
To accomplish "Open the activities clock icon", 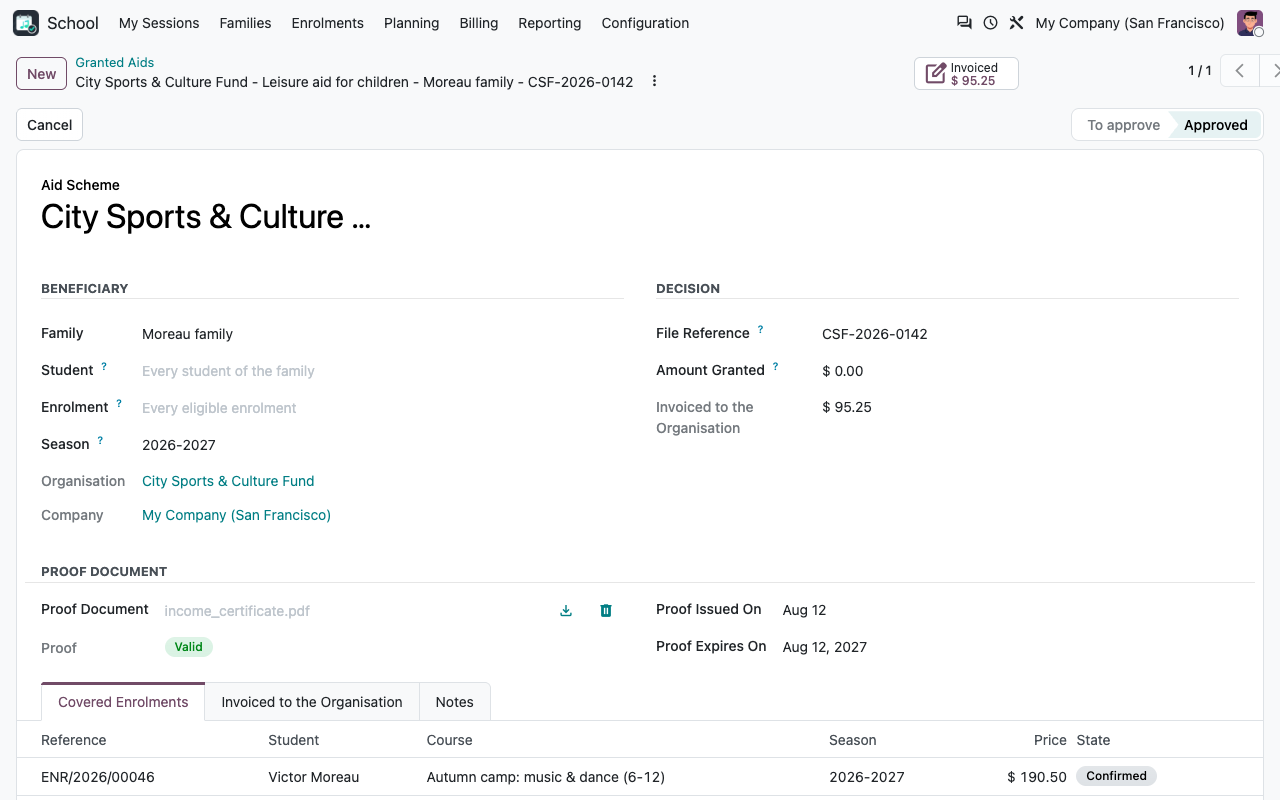I will (x=990, y=23).
